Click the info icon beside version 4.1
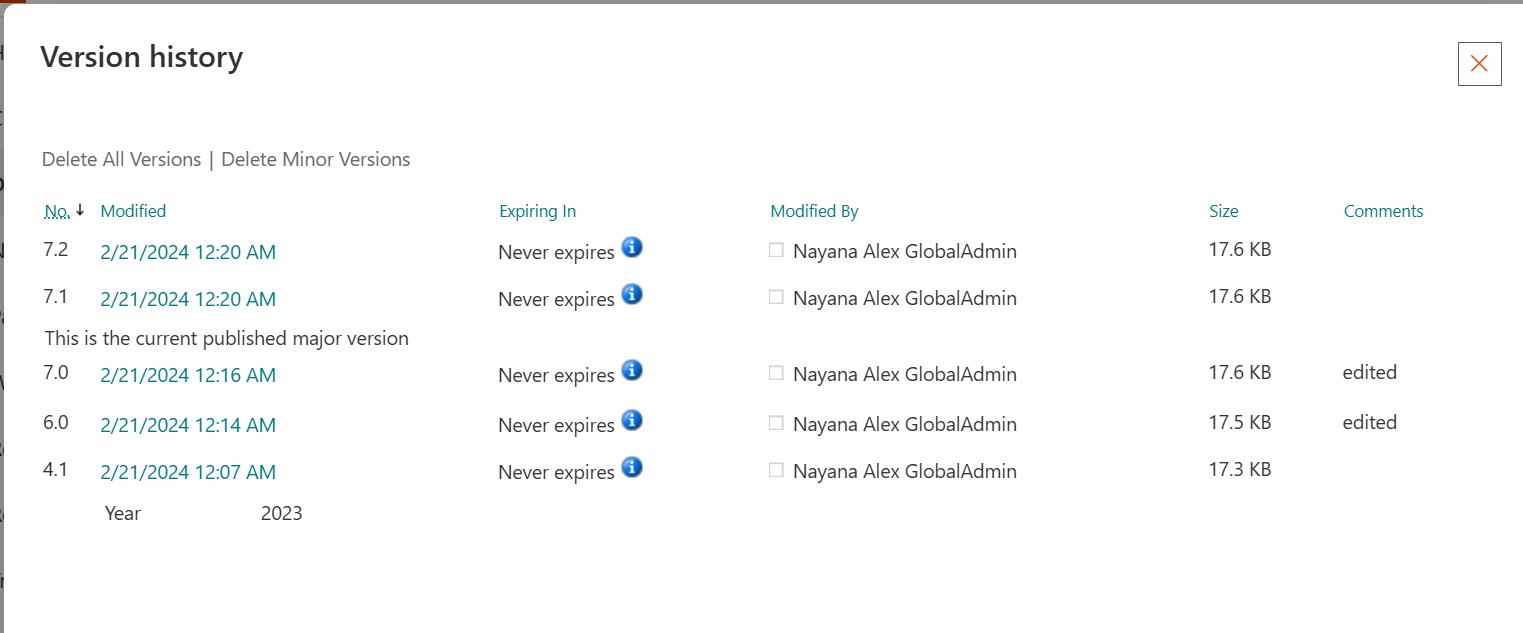The height and width of the screenshot is (633, 1523). coord(632,467)
